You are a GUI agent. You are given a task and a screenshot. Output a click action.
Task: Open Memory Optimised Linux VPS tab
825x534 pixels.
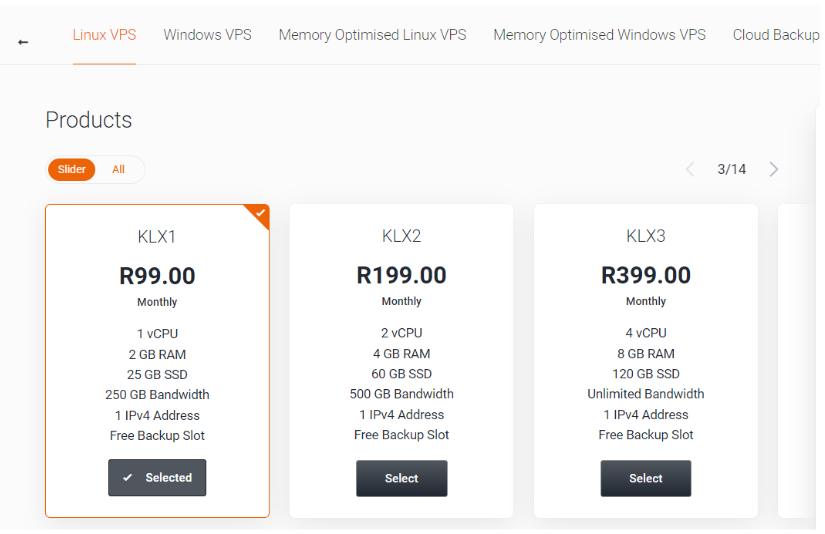coord(373,35)
